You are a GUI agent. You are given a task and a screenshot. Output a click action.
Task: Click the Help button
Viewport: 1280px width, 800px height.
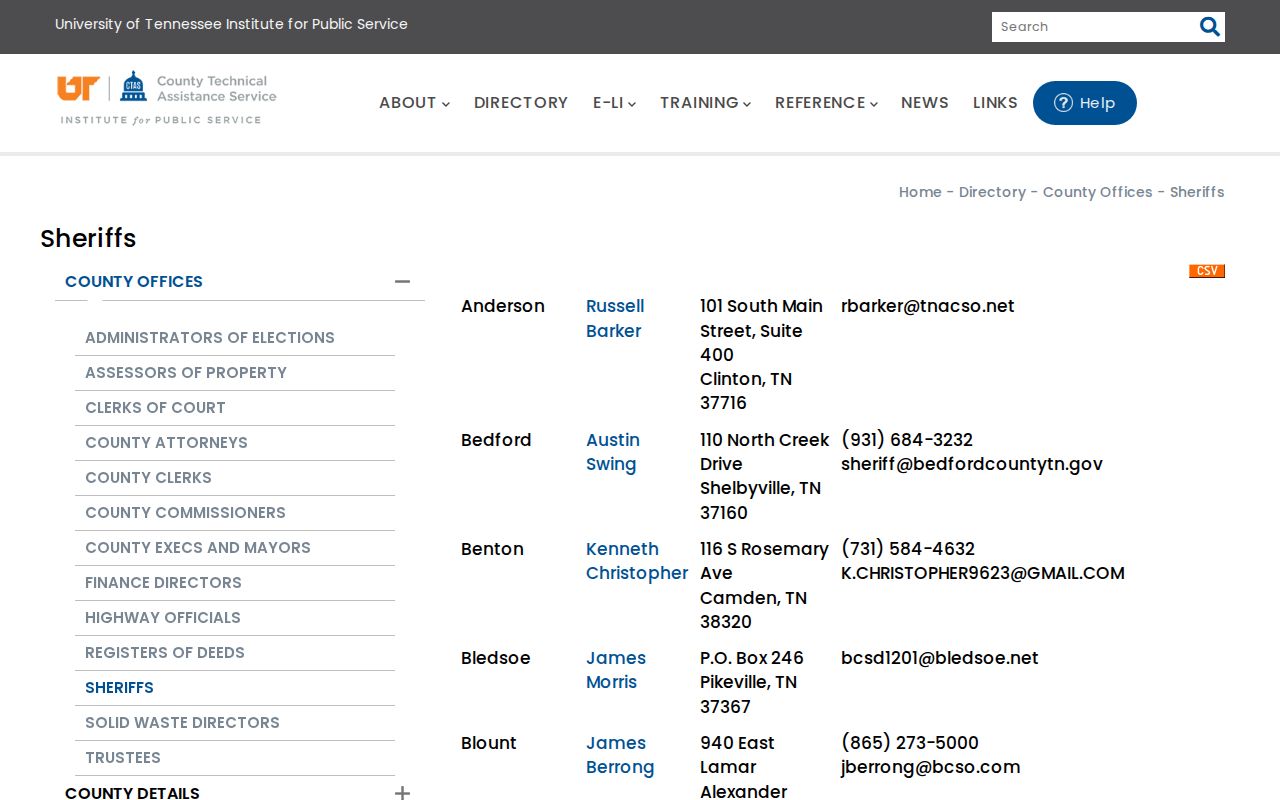(1085, 103)
